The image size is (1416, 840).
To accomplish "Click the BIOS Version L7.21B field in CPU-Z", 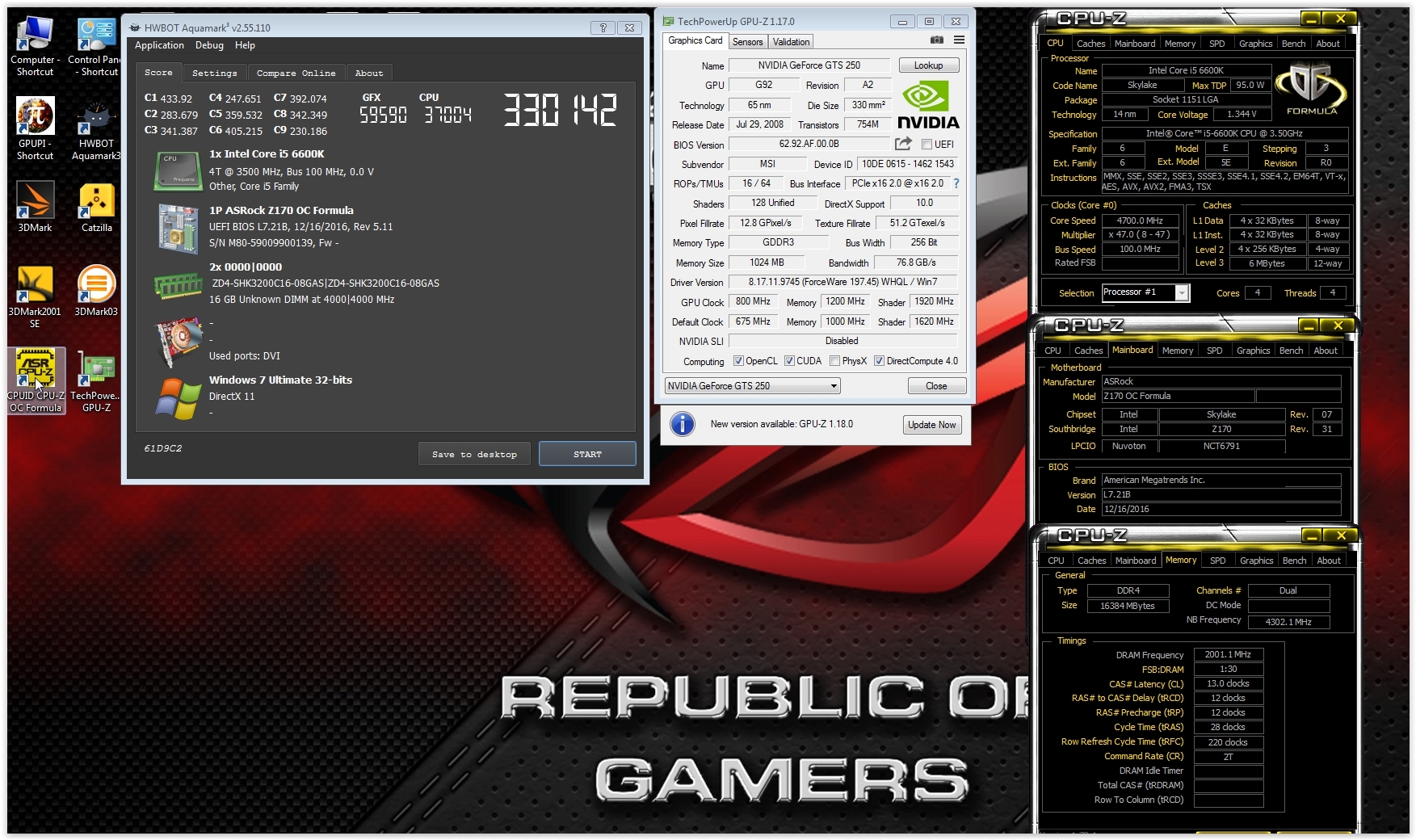I will [x=1221, y=494].
